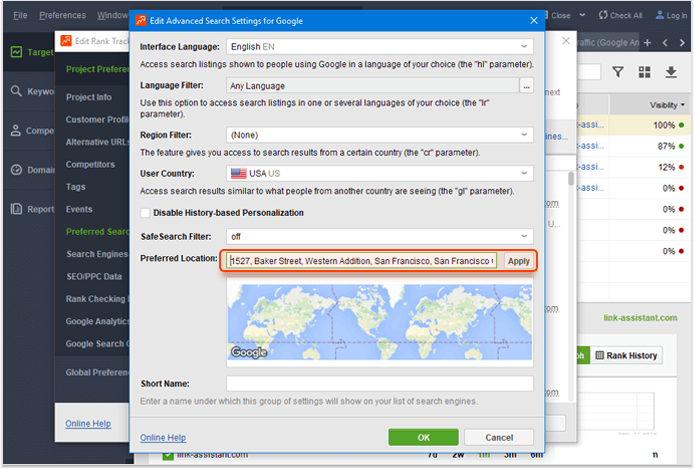Select SEO/PPC Data preferences item

coord(94,277)
